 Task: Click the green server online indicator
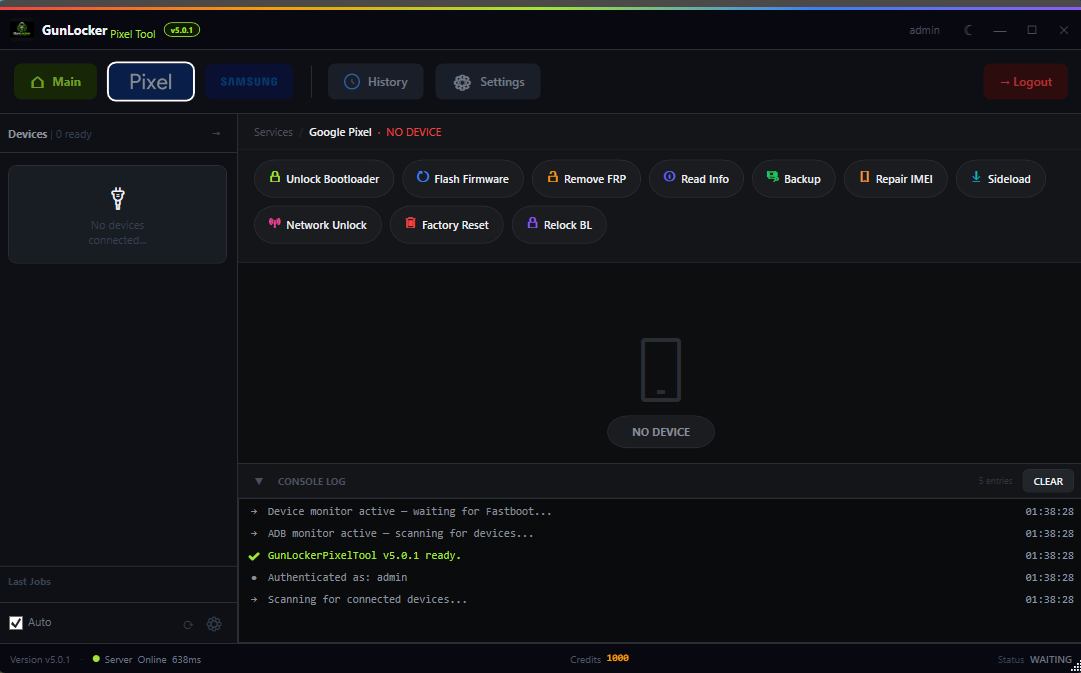pos(96,659)
